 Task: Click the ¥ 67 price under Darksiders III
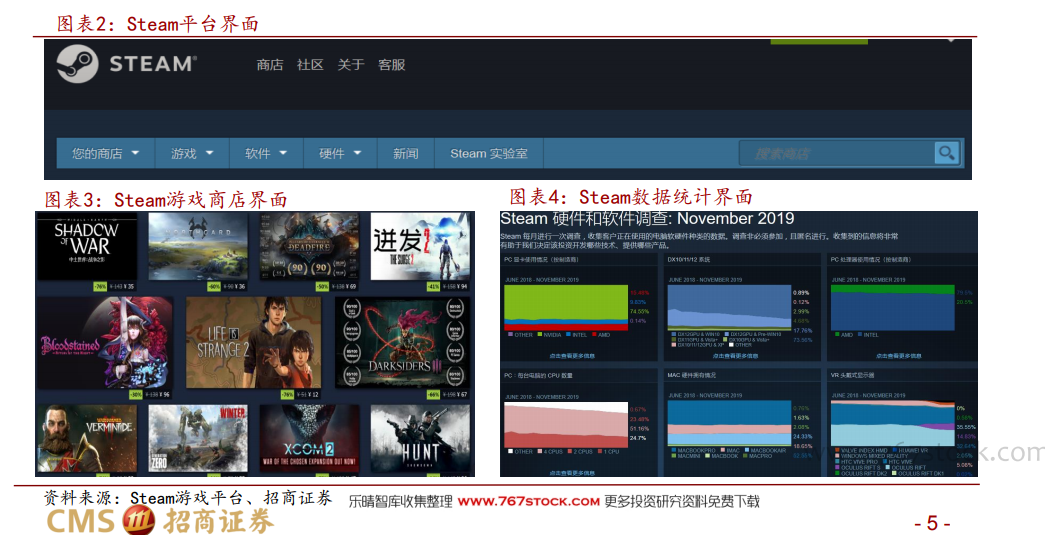tap(461, 394)
